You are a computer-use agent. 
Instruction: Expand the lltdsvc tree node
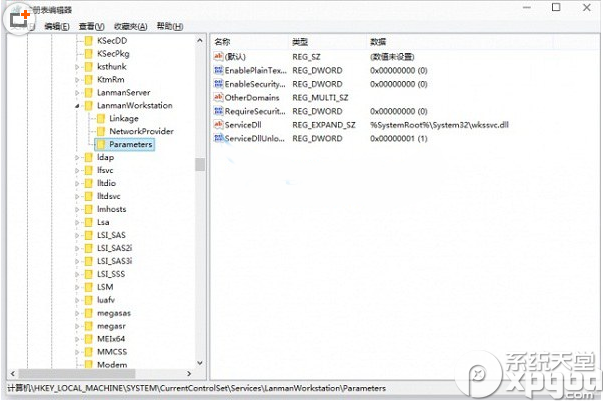[x=77, y=197]
